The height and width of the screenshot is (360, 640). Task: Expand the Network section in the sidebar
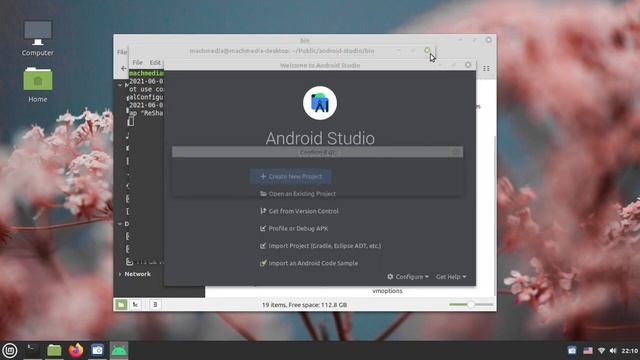(120, 274)
